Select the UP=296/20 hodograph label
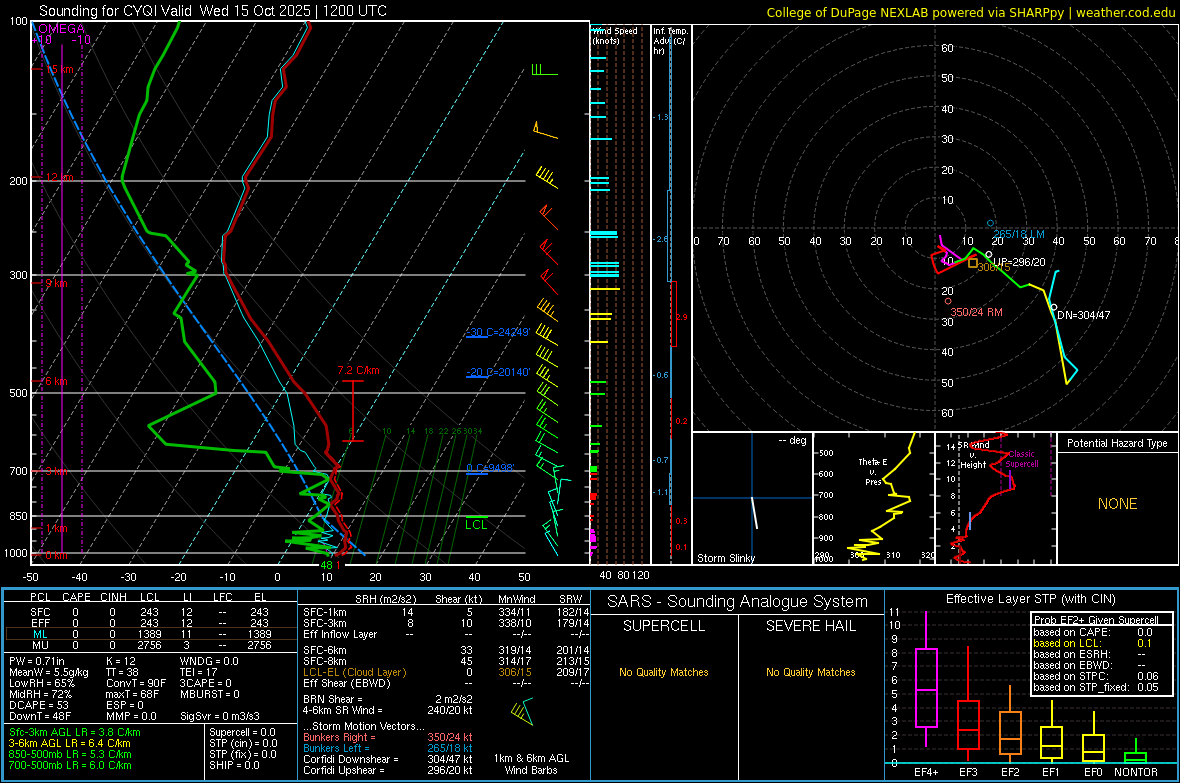 tap(1019, 262)
